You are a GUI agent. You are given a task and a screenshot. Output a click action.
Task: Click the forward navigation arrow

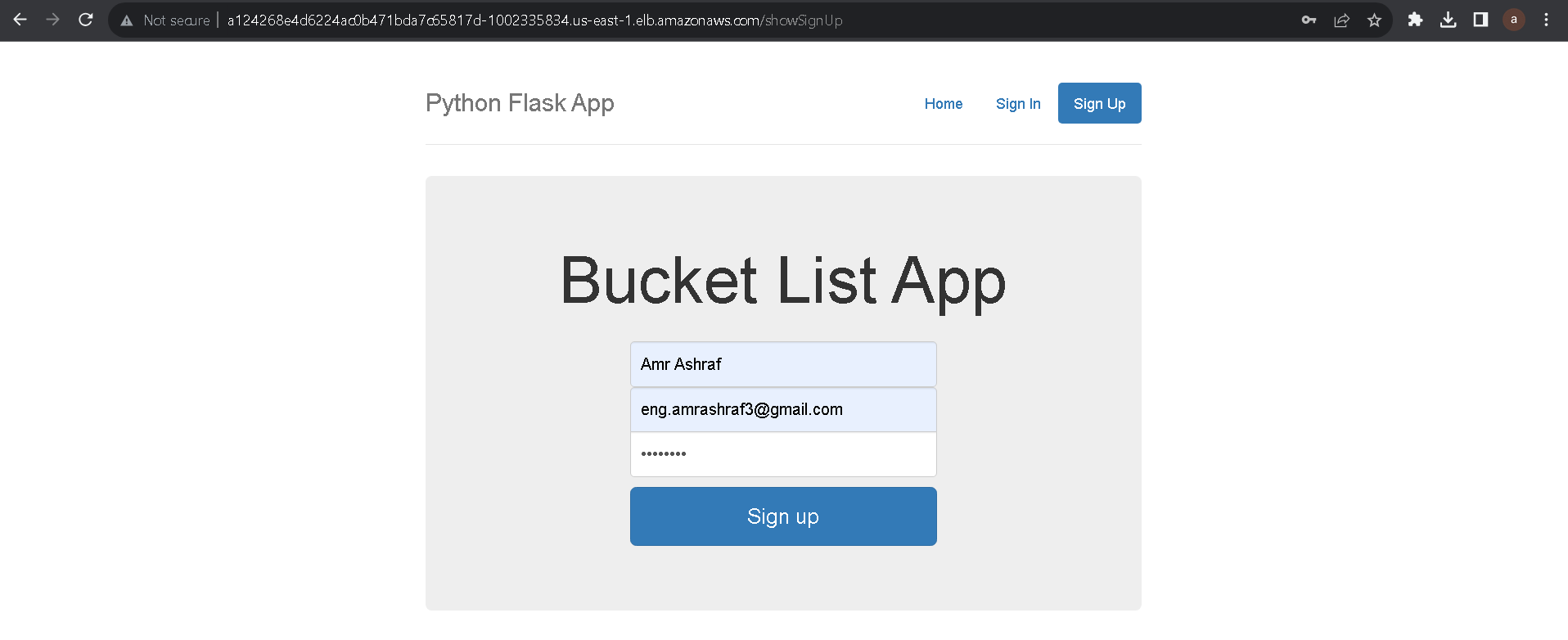click(52, 20)
